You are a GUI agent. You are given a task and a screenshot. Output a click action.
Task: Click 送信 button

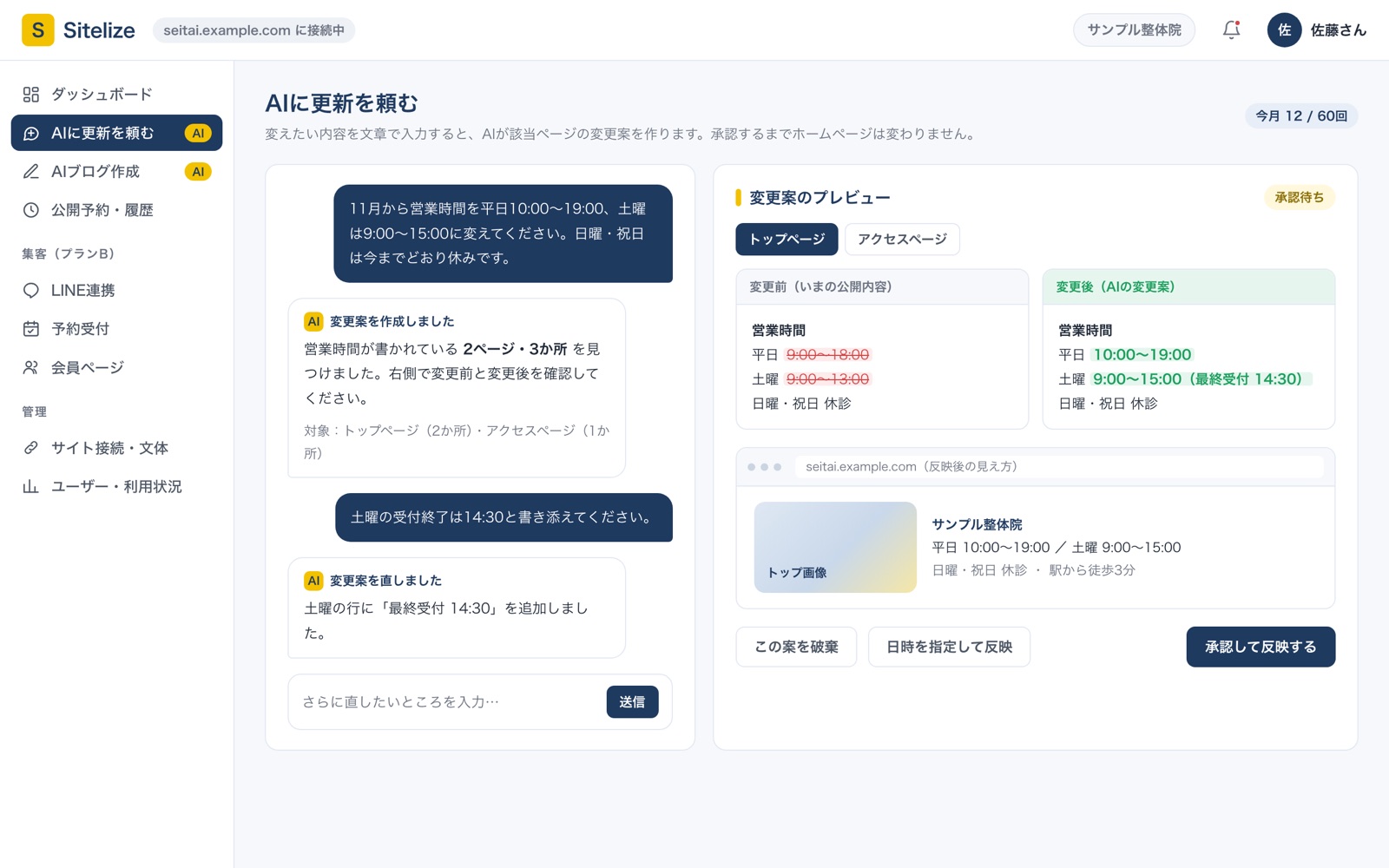(632, 702)
